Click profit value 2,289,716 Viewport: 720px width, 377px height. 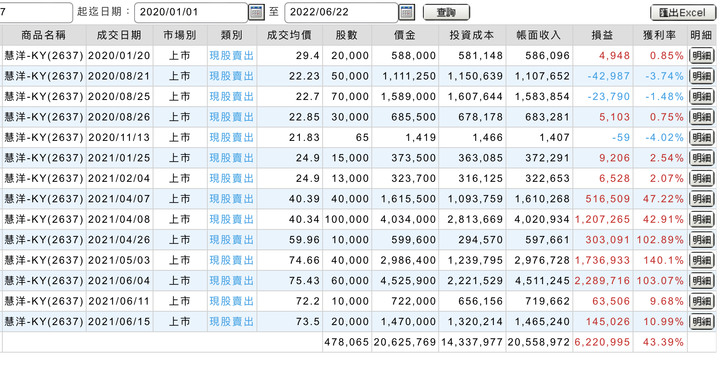pos(602,281)
